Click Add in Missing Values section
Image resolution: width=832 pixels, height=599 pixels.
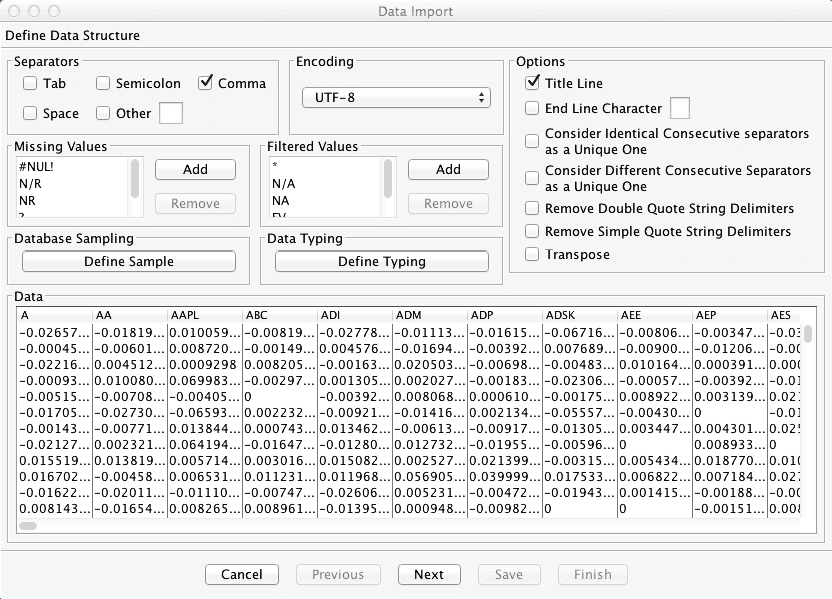pos(195,169)
